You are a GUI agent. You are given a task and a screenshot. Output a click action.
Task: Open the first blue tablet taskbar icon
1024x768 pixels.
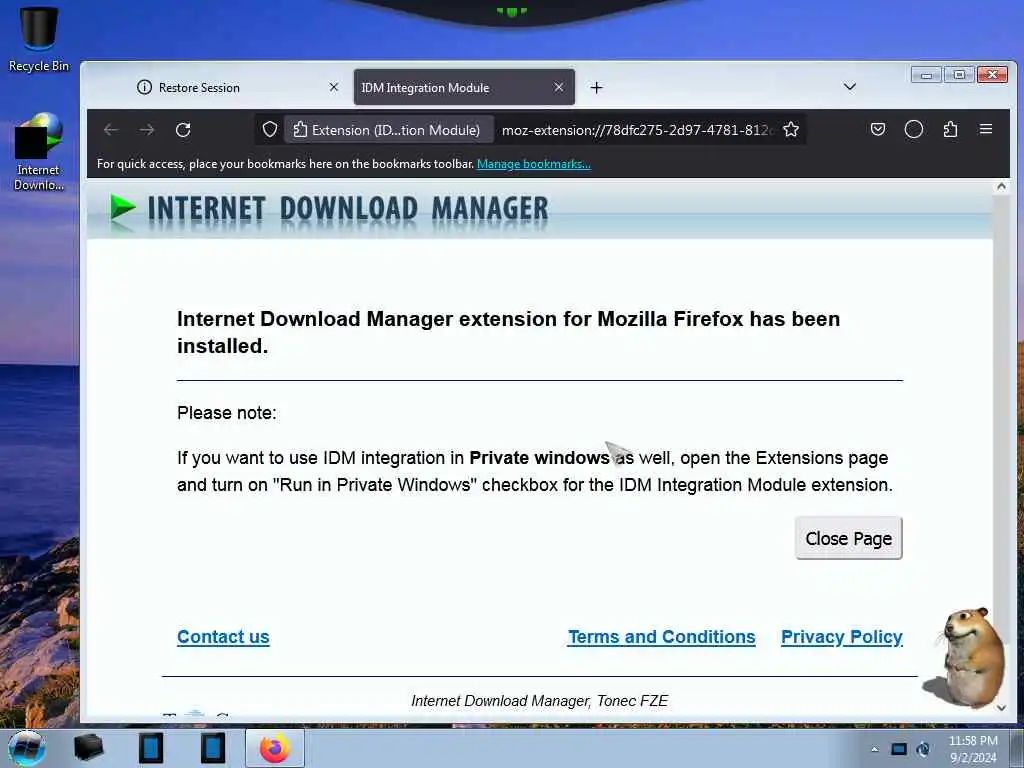[151, 748]
